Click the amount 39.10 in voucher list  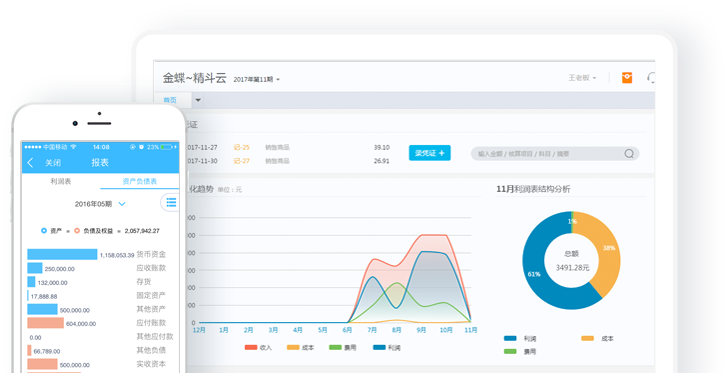tap(382, 147)
